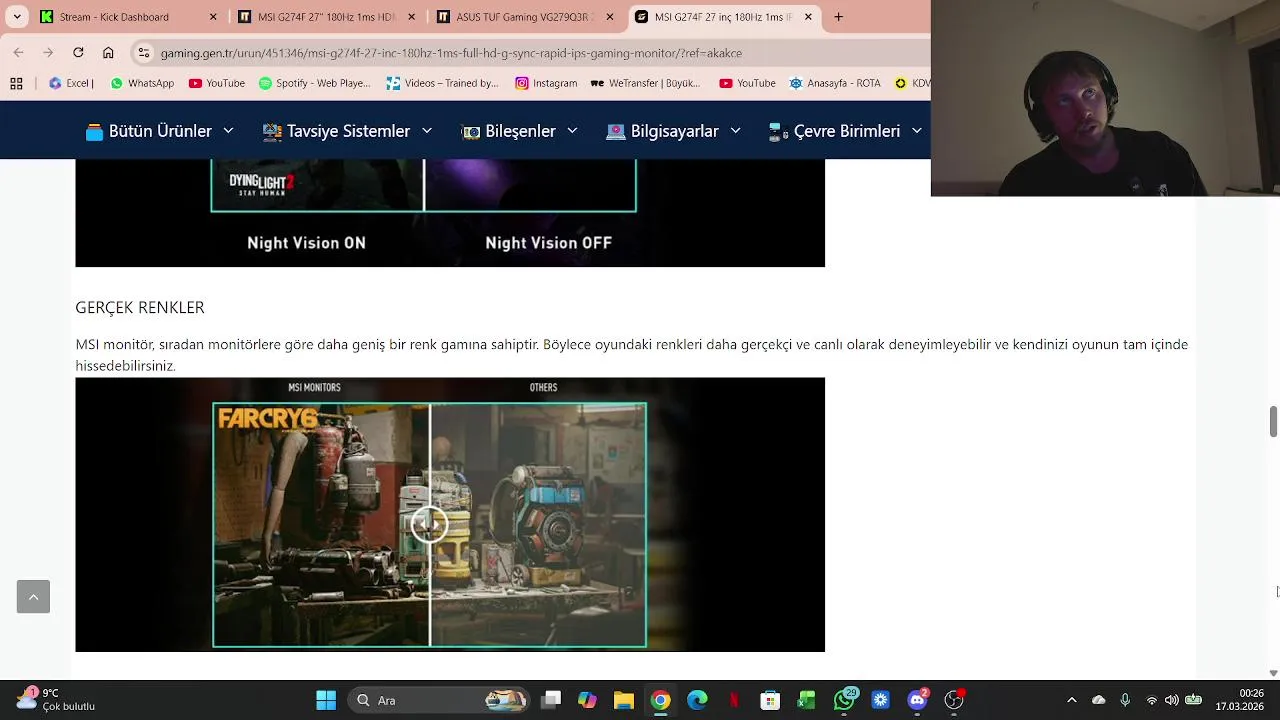Close the ASUS TUF Gaming tab
1280x720 pixels.
pos(609,17)
